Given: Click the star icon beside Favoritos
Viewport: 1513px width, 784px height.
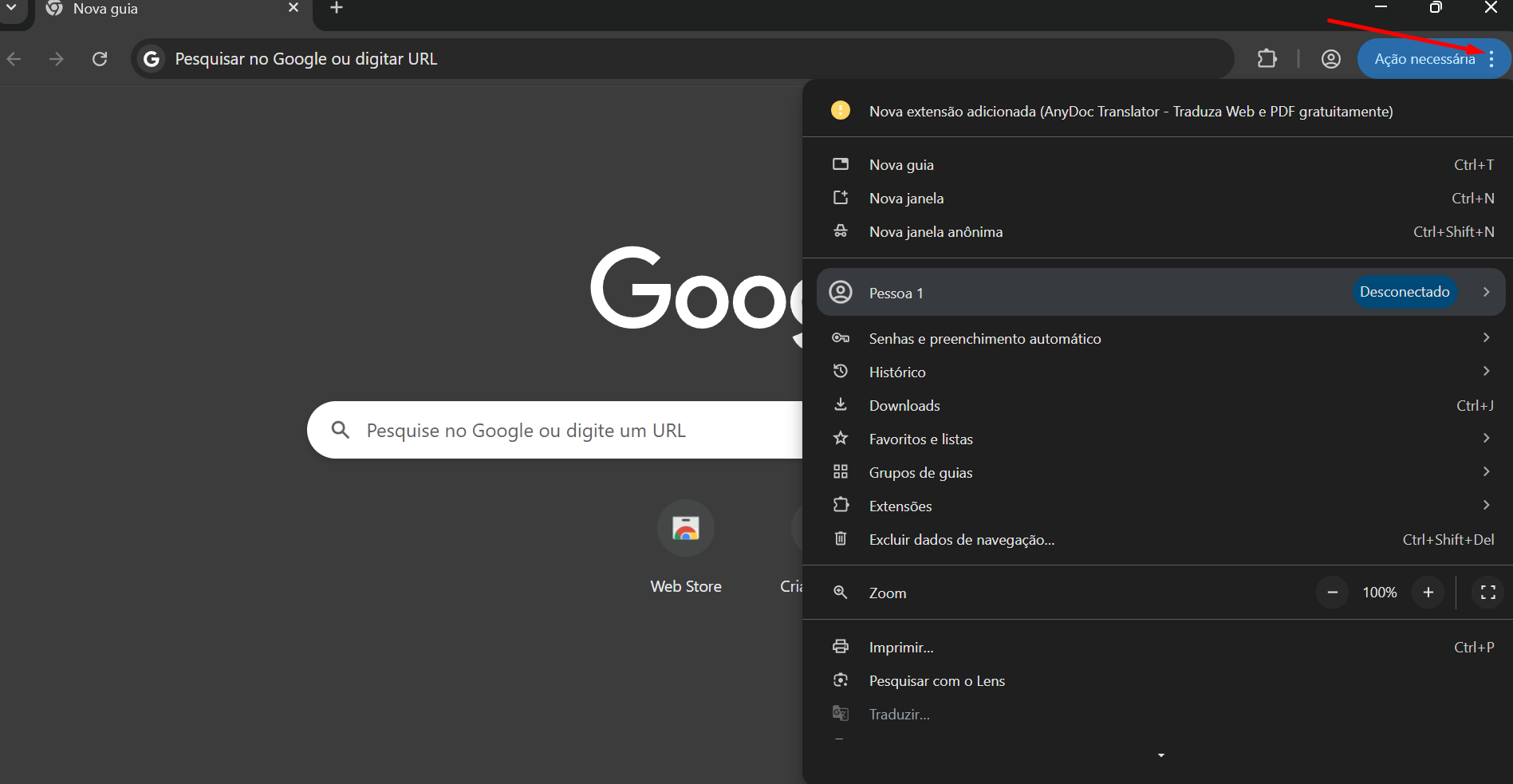Looking at the screenshot, I should 841,438.
